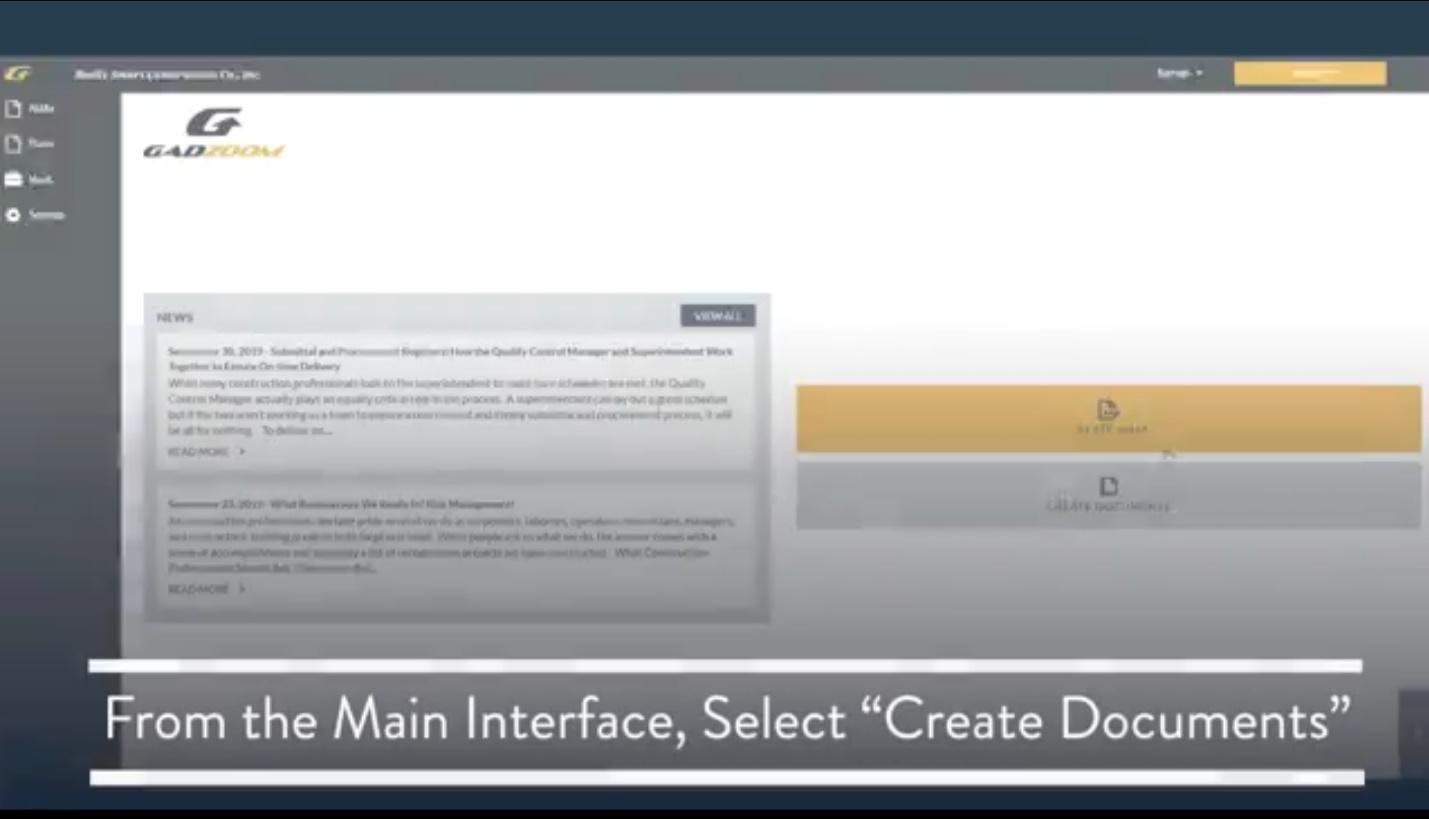Open Read More on first news article
The height and width of the screenshot is (819, 1429).
point(205,452)
